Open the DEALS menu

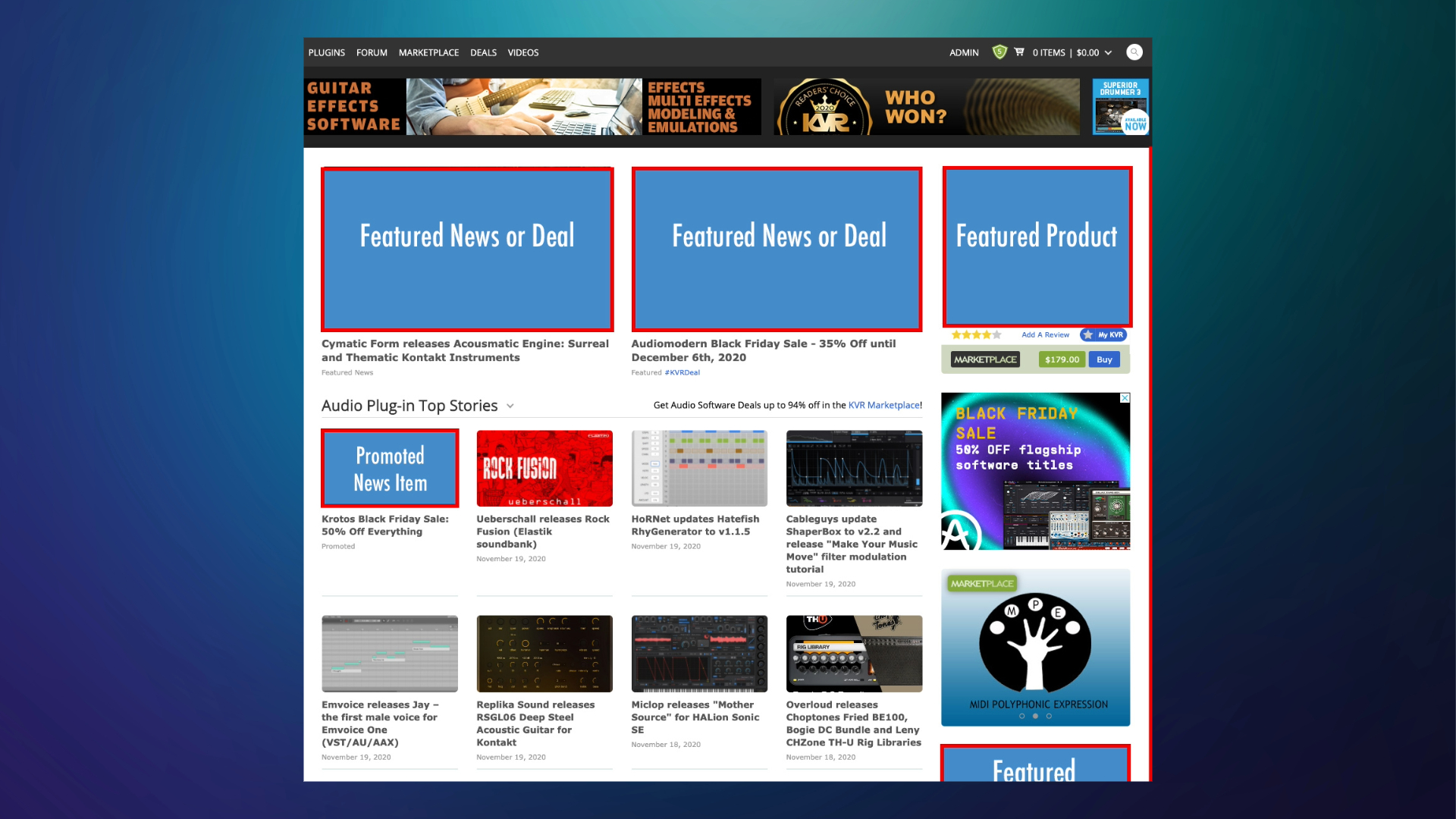pyautogui.click(x=483, y=52)
